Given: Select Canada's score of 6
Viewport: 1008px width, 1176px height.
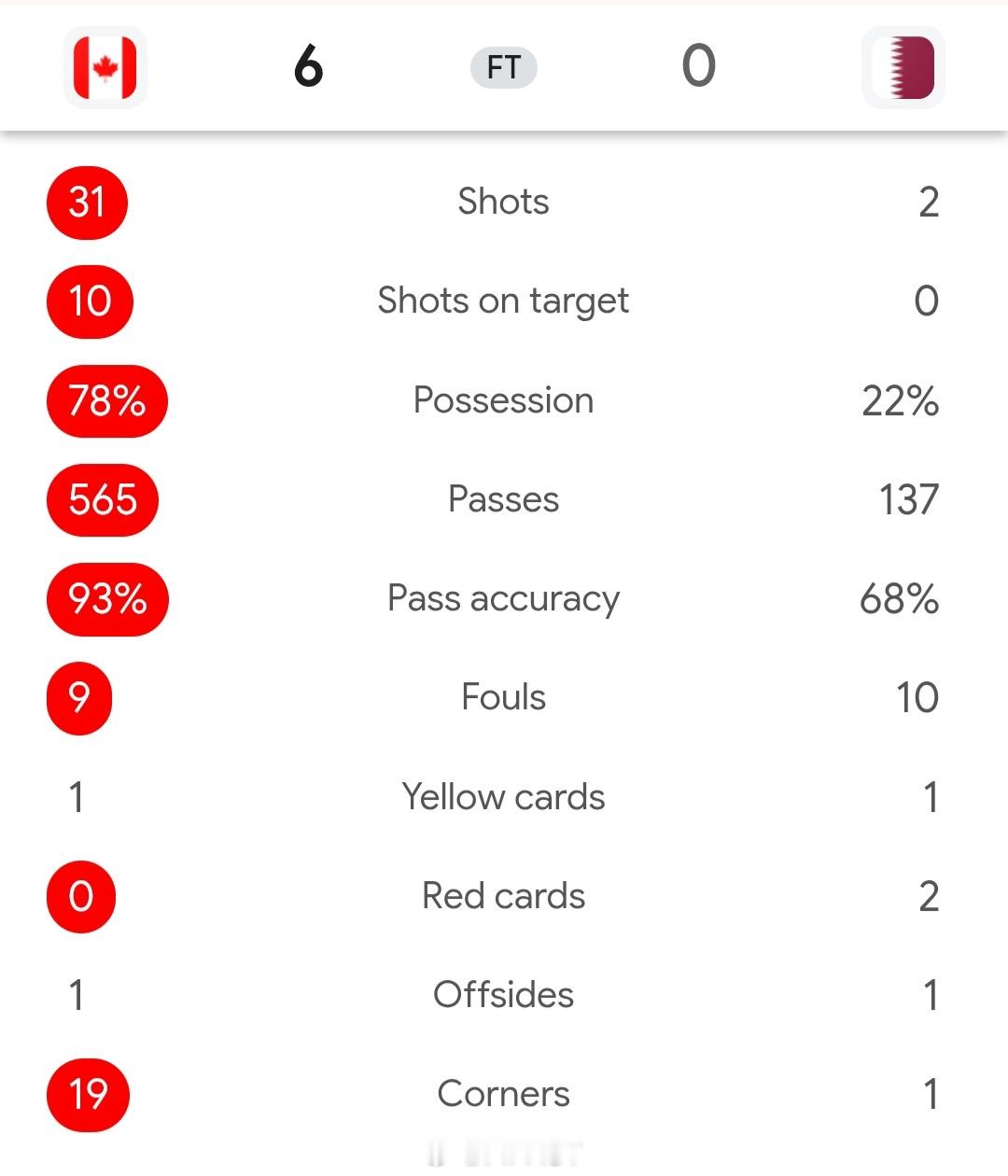Looking at the screenshot, I should (309, 66).
